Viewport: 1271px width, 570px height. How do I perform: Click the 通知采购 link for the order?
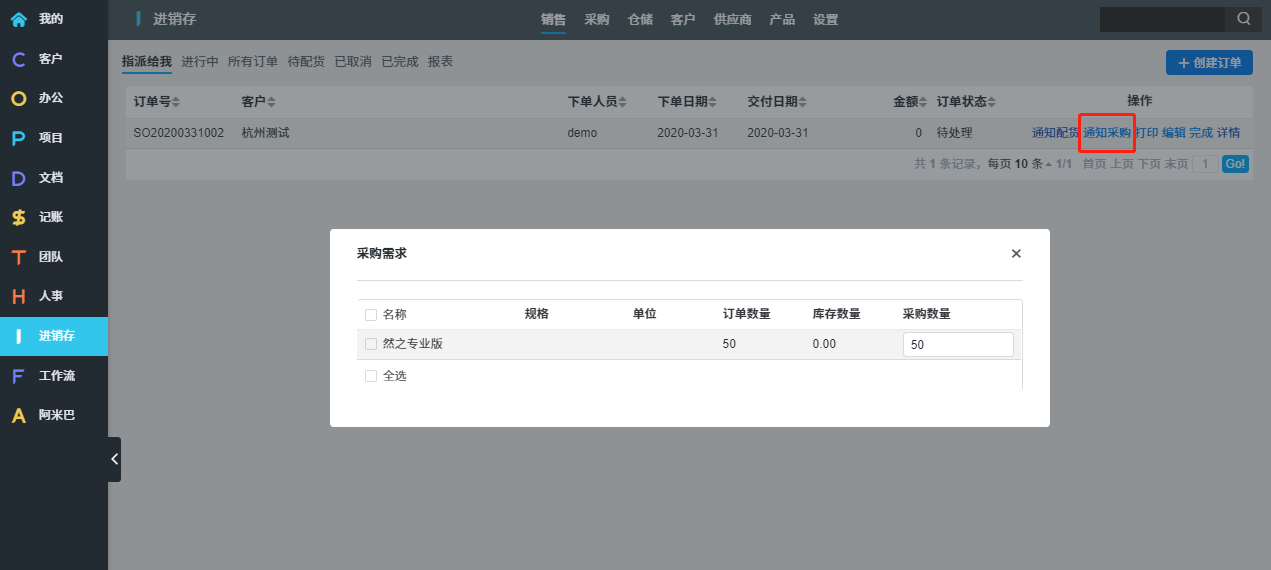(1106, 133)
